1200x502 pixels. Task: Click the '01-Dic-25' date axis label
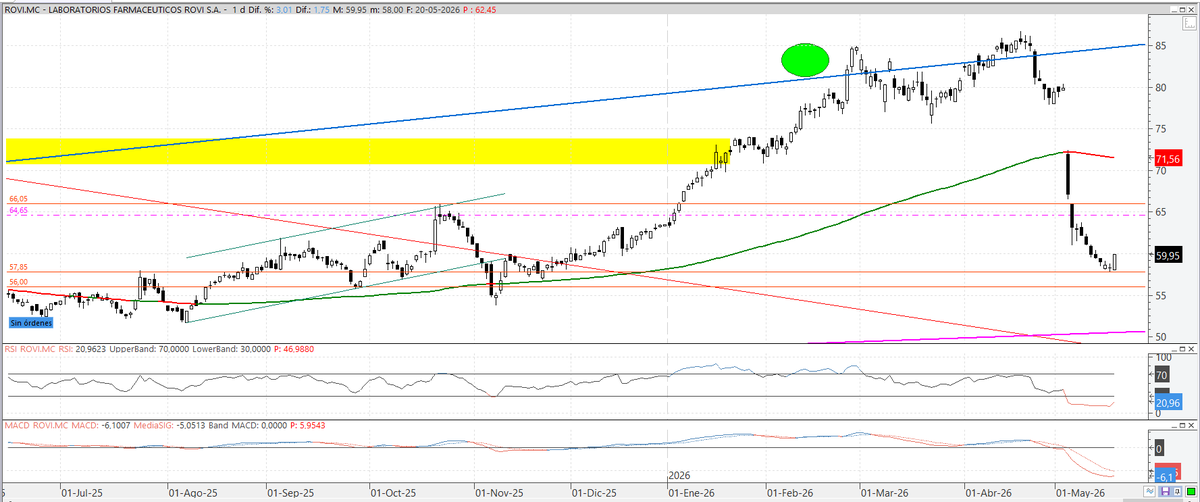(593, 492)
